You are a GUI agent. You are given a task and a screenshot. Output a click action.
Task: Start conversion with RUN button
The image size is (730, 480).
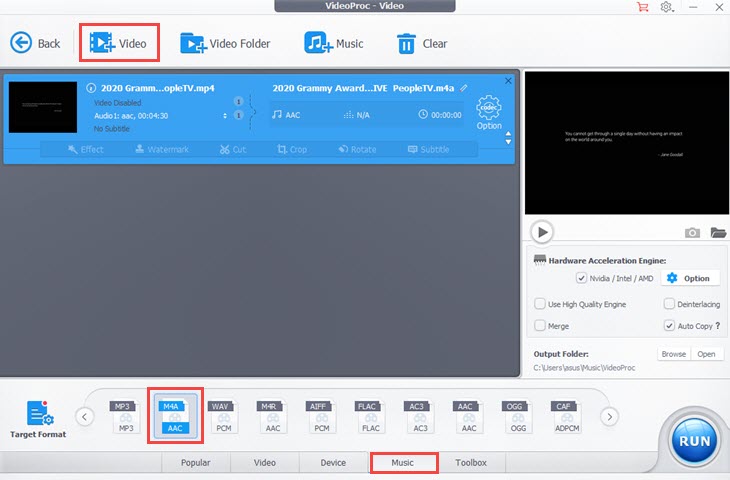point(694,440)
